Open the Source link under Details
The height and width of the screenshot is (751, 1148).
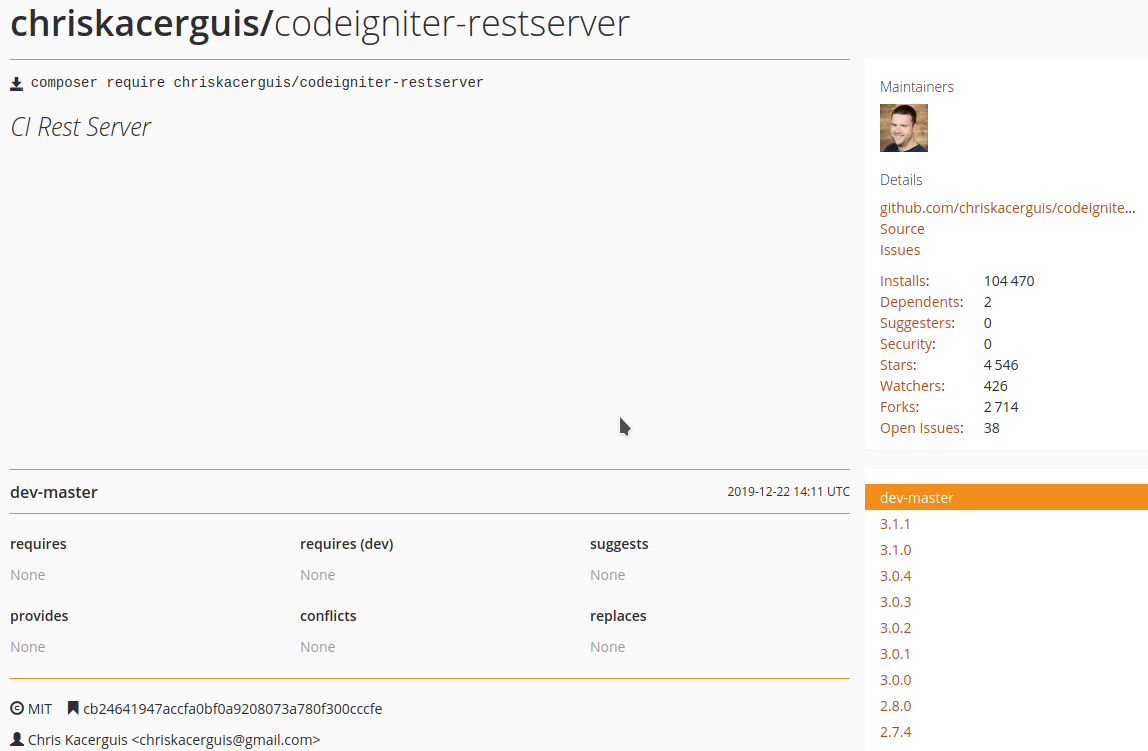click(x=901, y=228)
